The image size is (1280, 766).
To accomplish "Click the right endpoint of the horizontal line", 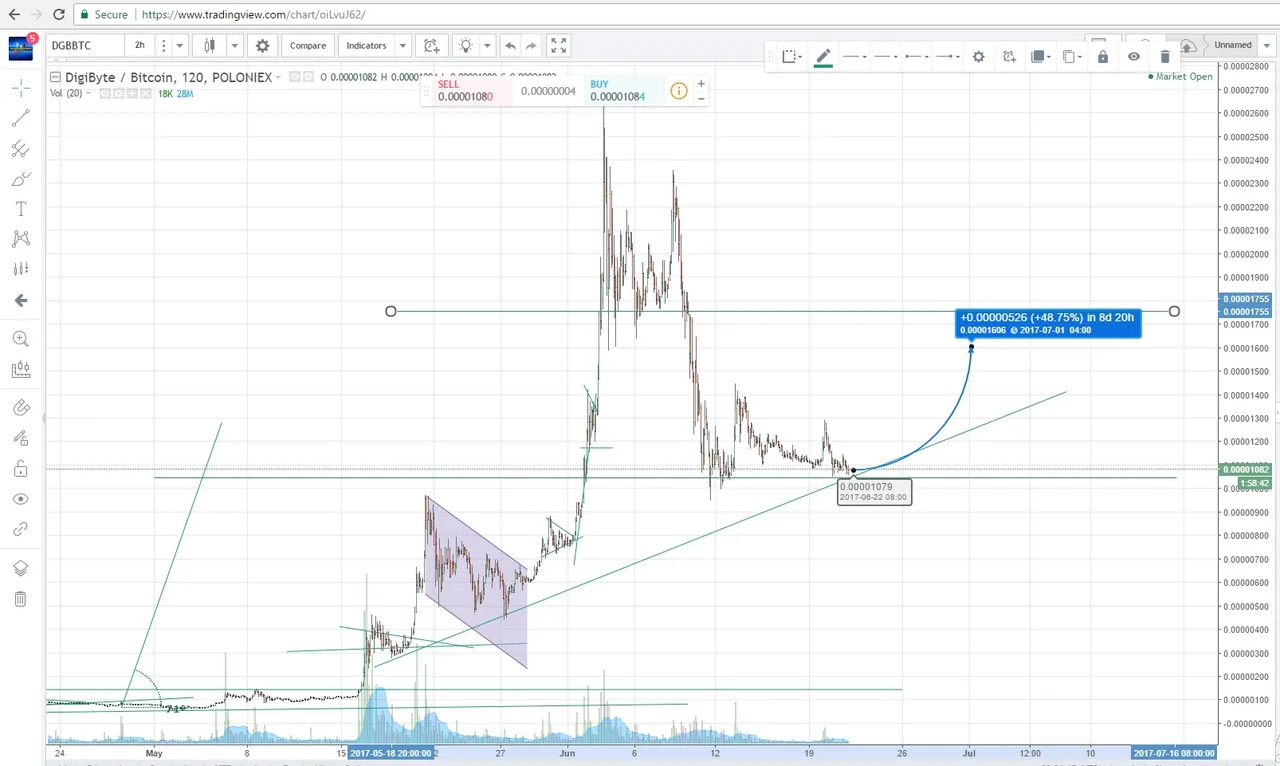I will [1174, 311].
